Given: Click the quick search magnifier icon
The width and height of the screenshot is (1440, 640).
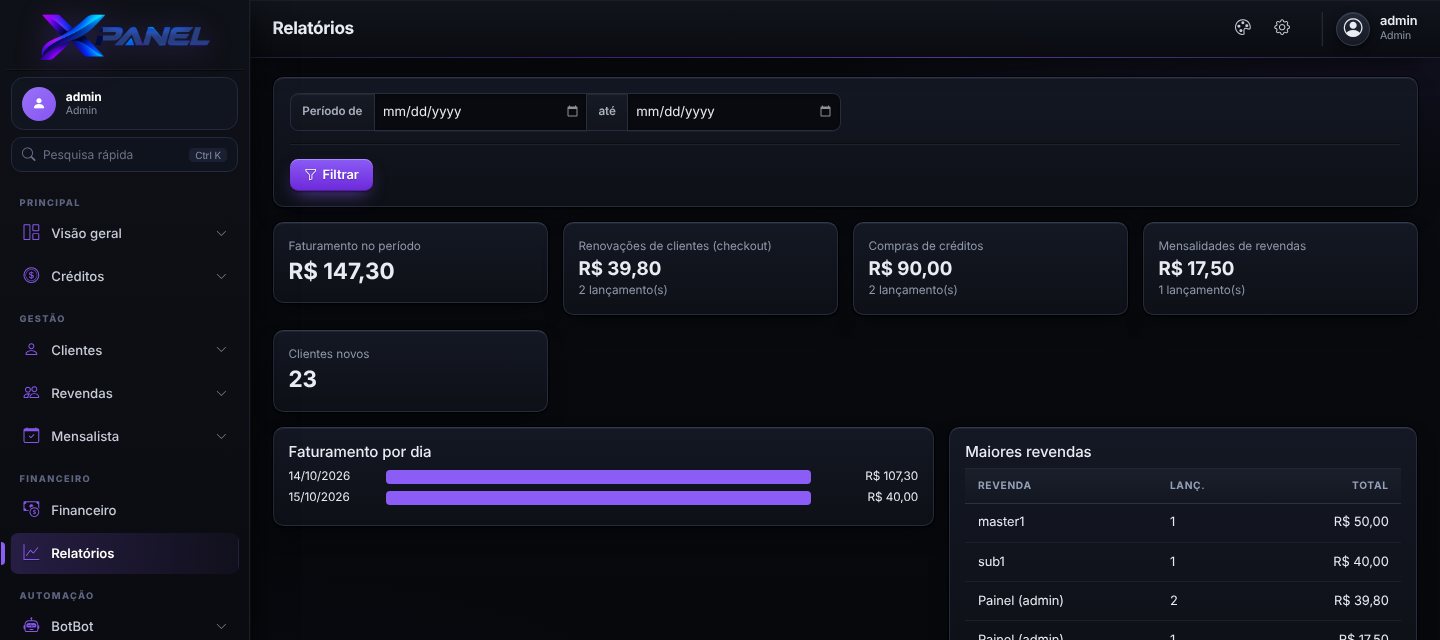Looking at the screenshot, I should [x=28, y=155].
